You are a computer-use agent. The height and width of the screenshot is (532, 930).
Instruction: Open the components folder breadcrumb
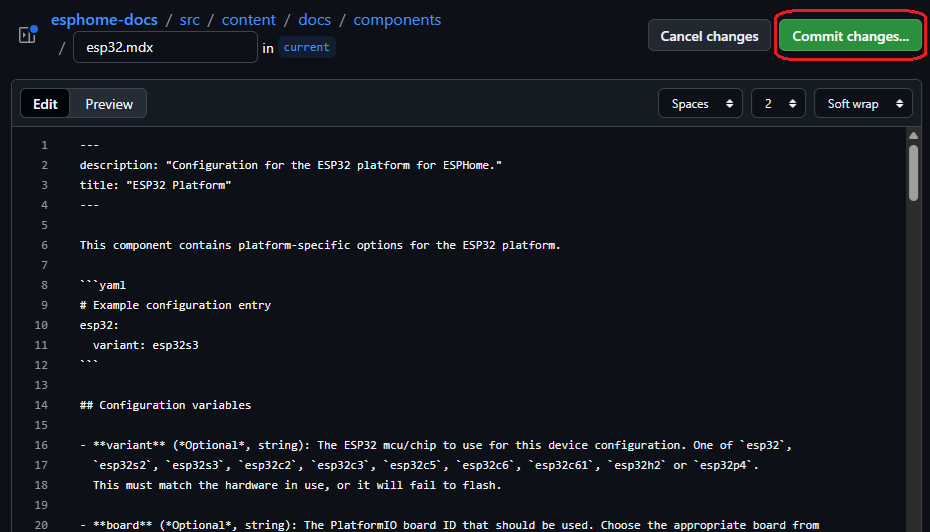click(397, 20)
